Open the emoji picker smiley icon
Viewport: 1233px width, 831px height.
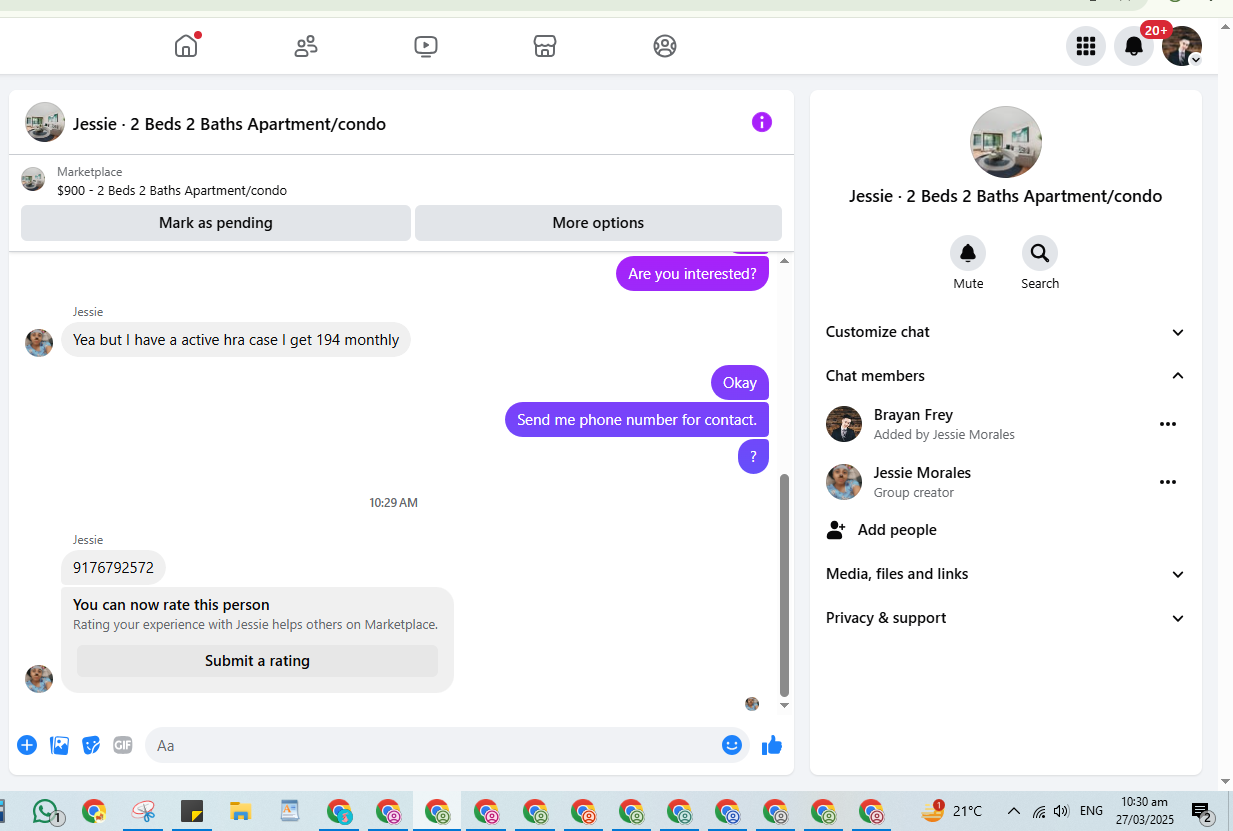[732, 745]
